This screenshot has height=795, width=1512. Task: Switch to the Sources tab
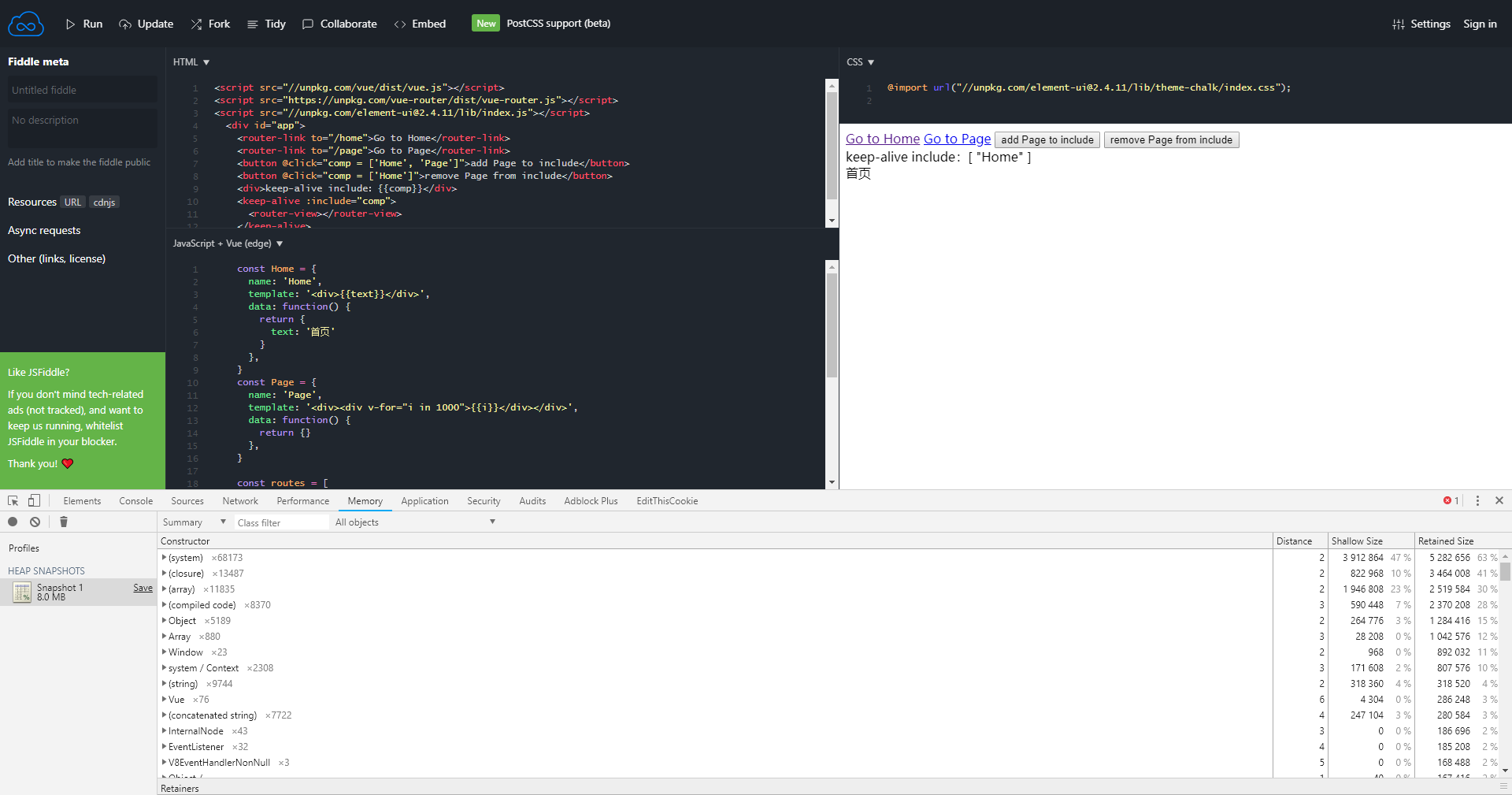(x=187, y=501)
